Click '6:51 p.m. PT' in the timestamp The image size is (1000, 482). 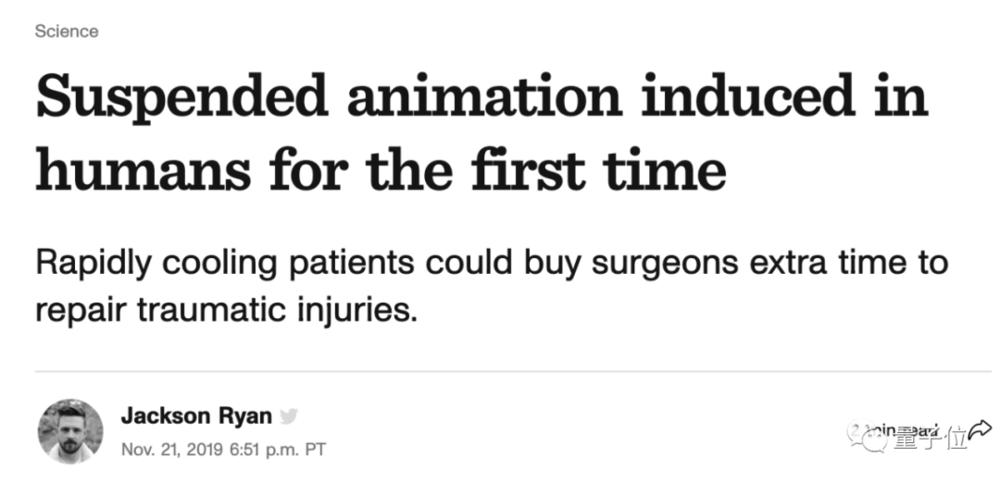coord(277,449)
